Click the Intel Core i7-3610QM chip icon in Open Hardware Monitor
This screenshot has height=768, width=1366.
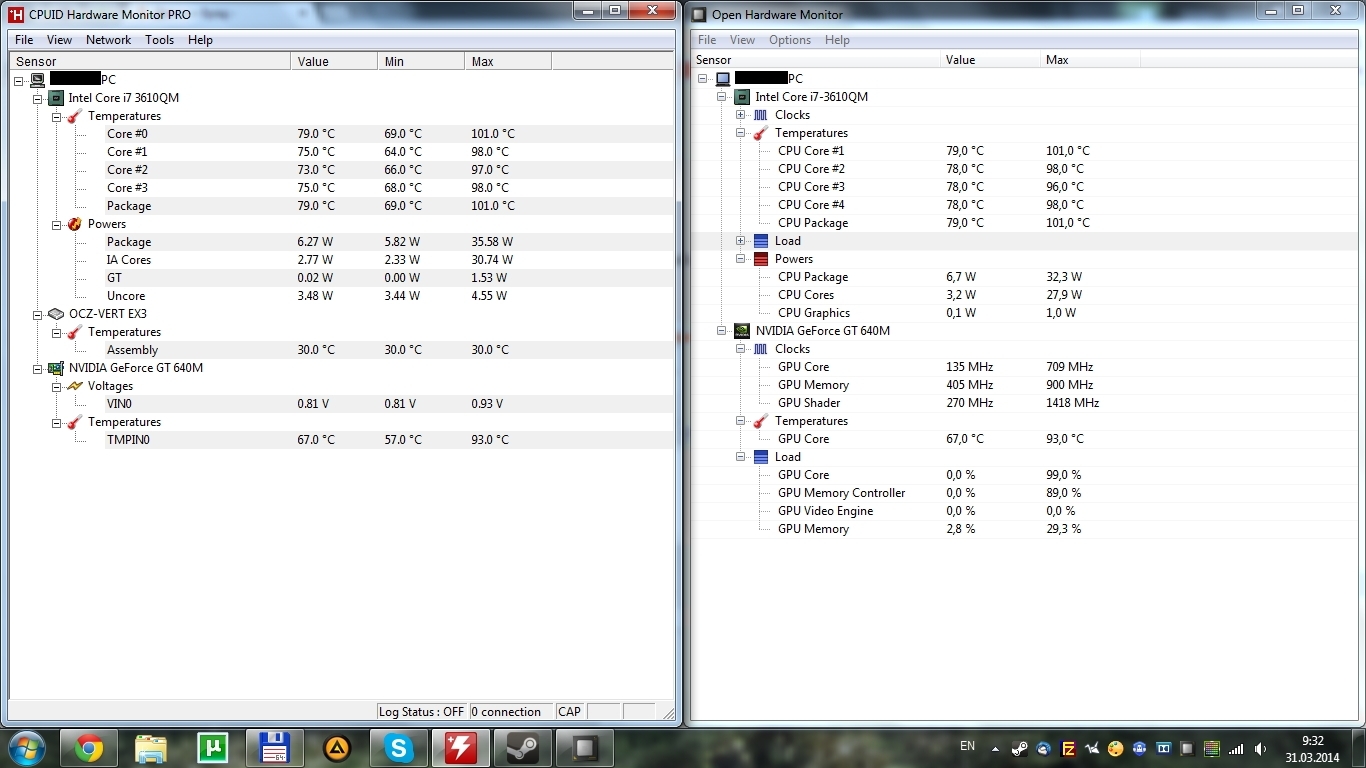tap(742, 97)
